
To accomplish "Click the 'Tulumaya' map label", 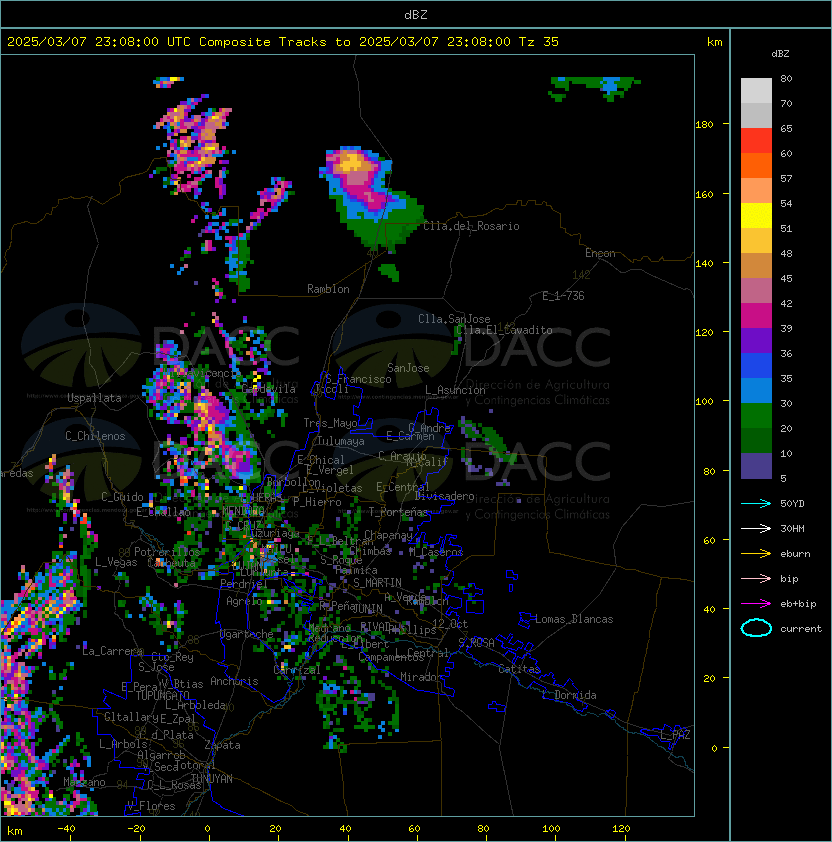I will [341, 441].
